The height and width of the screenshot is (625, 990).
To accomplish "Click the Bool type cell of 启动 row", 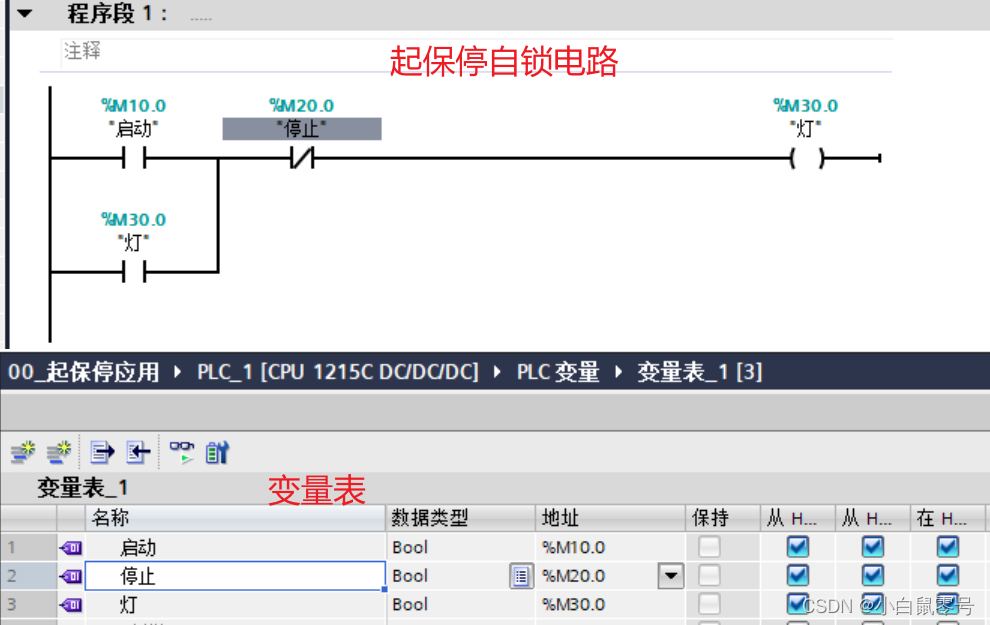I will tap(461, 547).
